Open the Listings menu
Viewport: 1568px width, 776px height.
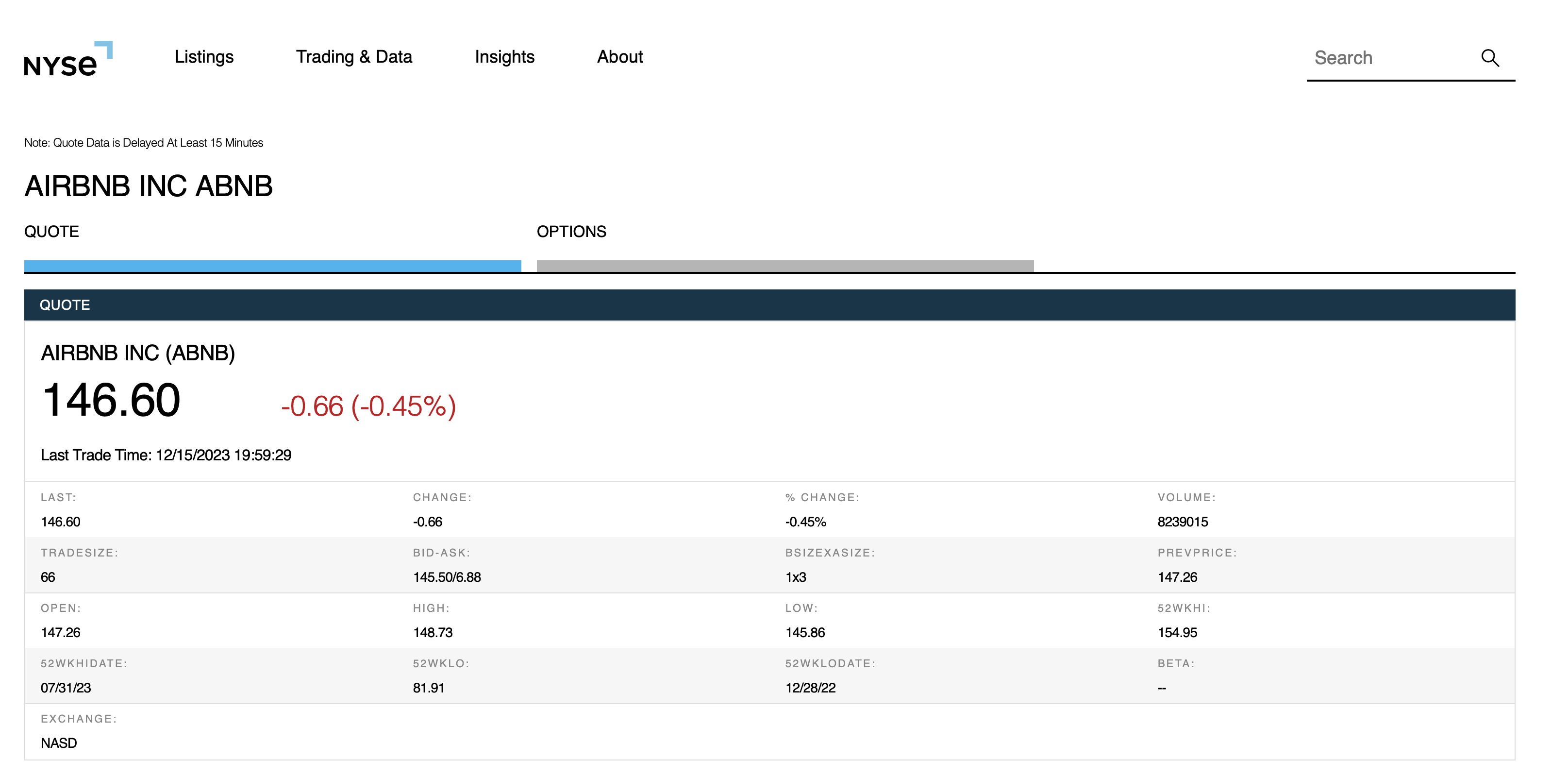click(204, 57)
